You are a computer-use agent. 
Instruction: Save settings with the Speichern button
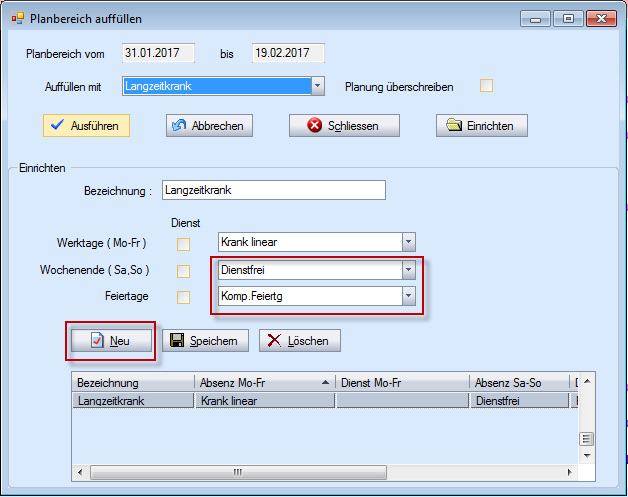pyautogui.click(x=205, y=341)
